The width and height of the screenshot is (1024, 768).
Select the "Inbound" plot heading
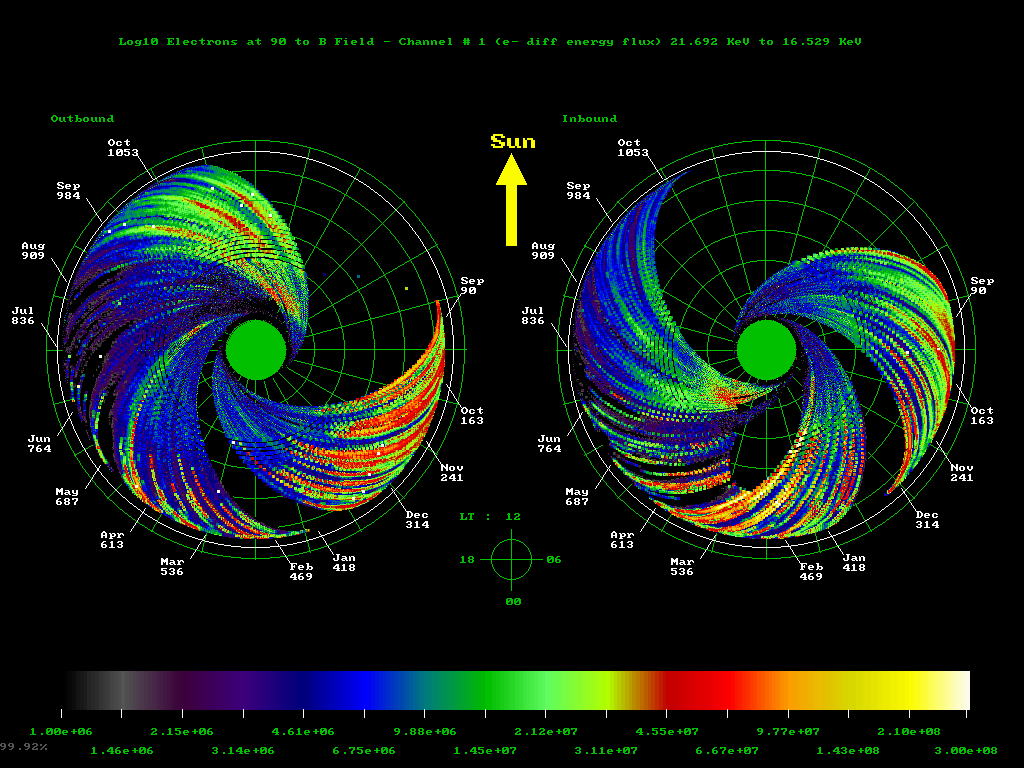tap(589, 119)
